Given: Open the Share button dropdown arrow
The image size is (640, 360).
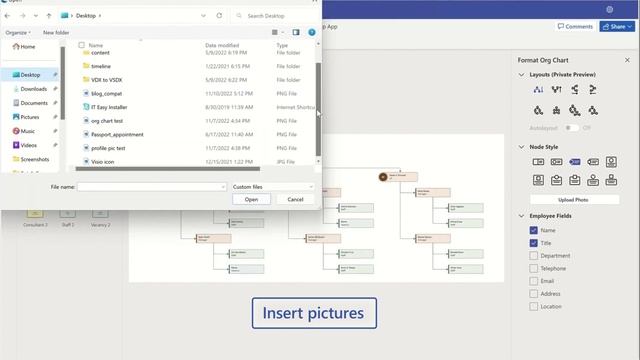Looking at the screenshot, I should point(630,27).
